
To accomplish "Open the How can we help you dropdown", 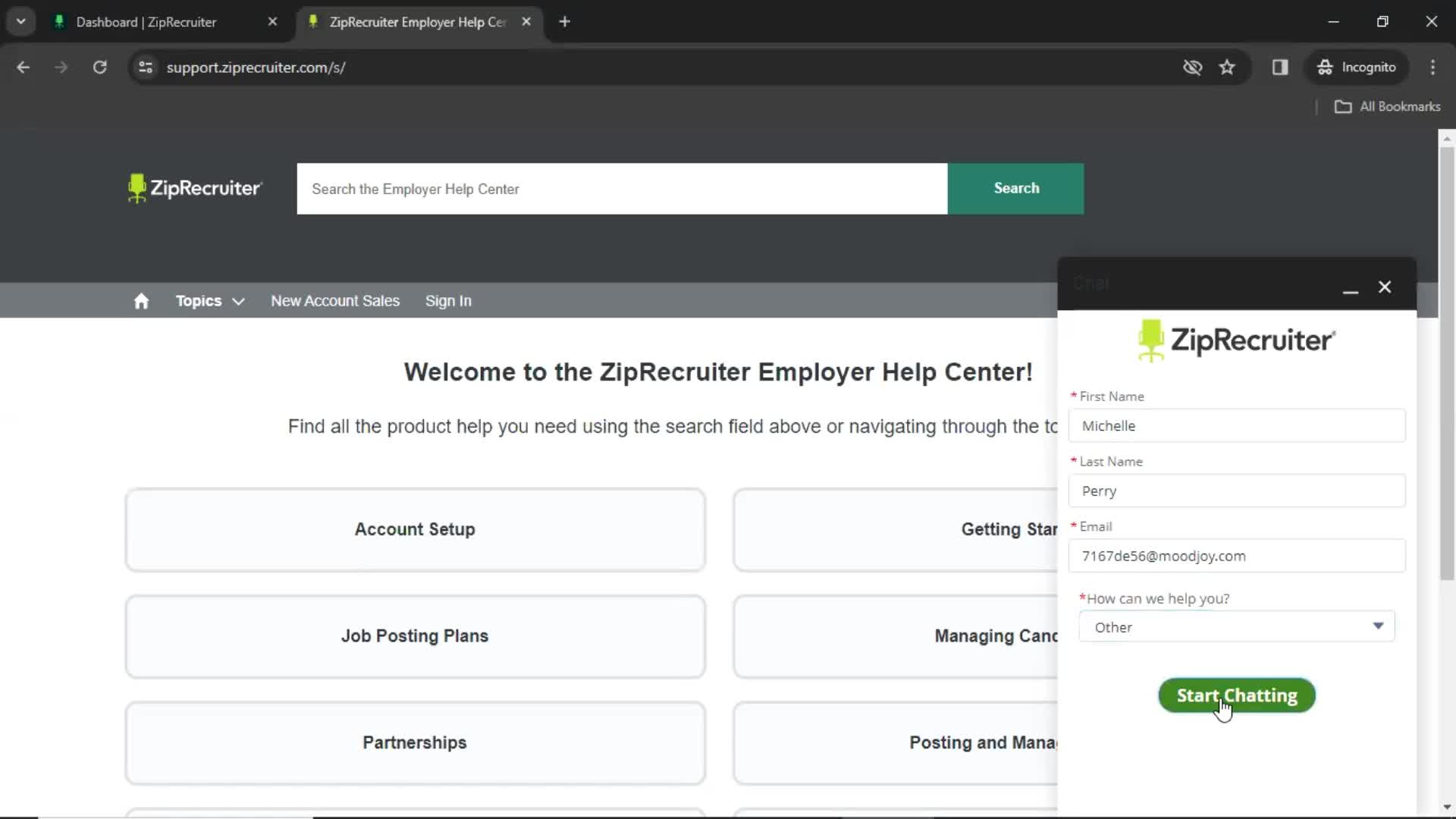I will tap(1237, 627).
